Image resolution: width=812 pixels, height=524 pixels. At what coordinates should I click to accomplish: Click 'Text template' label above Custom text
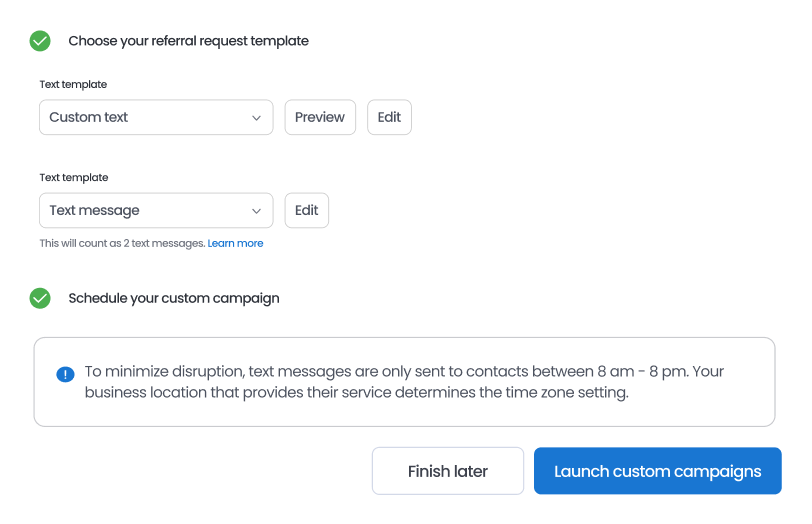(x=73, y=85)
